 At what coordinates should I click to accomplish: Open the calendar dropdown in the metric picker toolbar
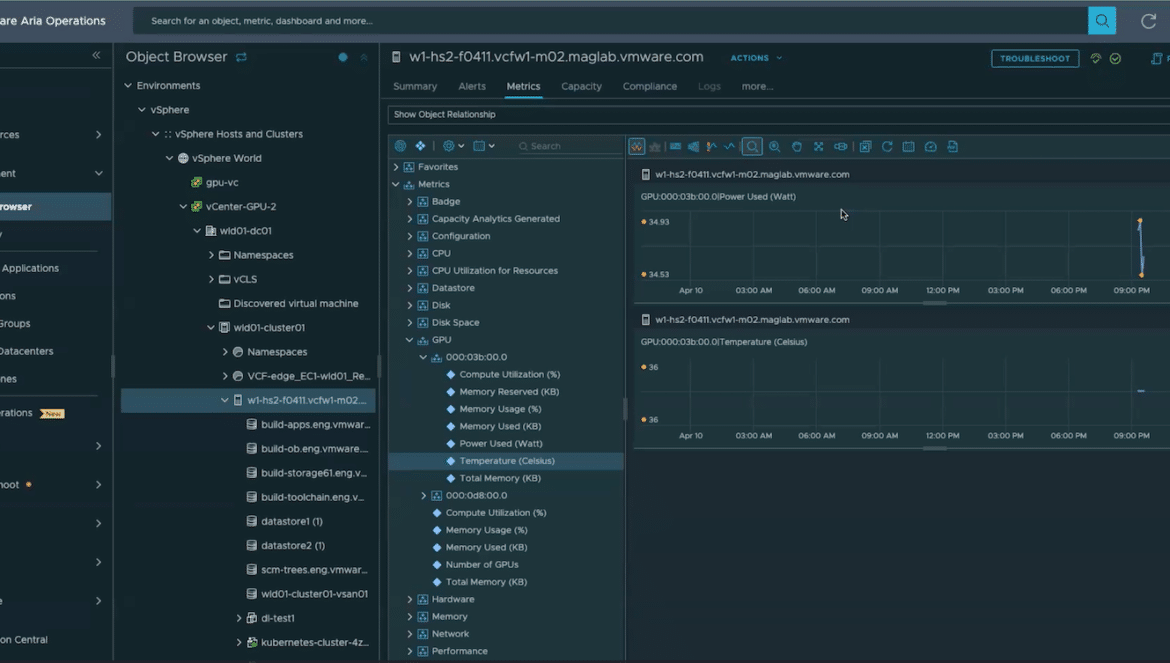click(484, 146)
